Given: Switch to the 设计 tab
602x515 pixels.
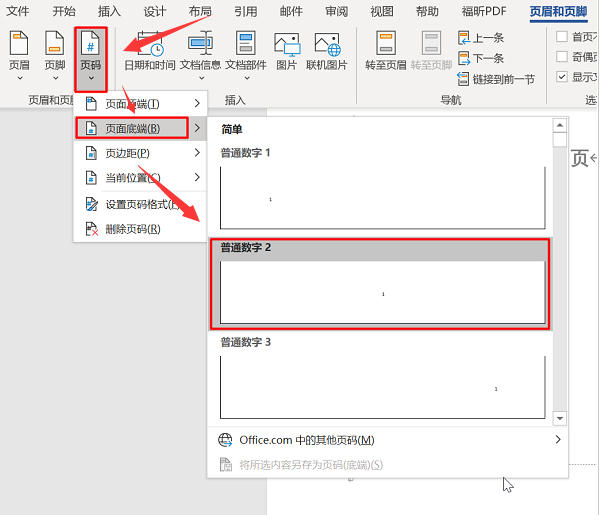Looking at the screenshot, I should 155,12.
